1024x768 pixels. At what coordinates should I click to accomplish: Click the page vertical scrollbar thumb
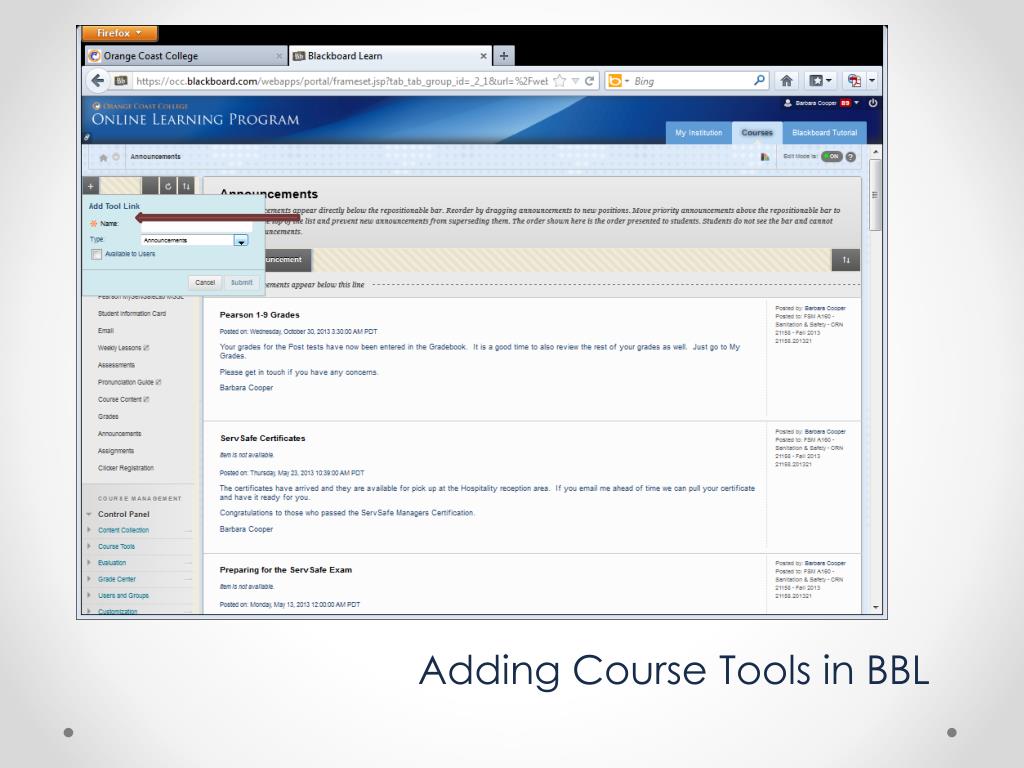pos(875,194)
